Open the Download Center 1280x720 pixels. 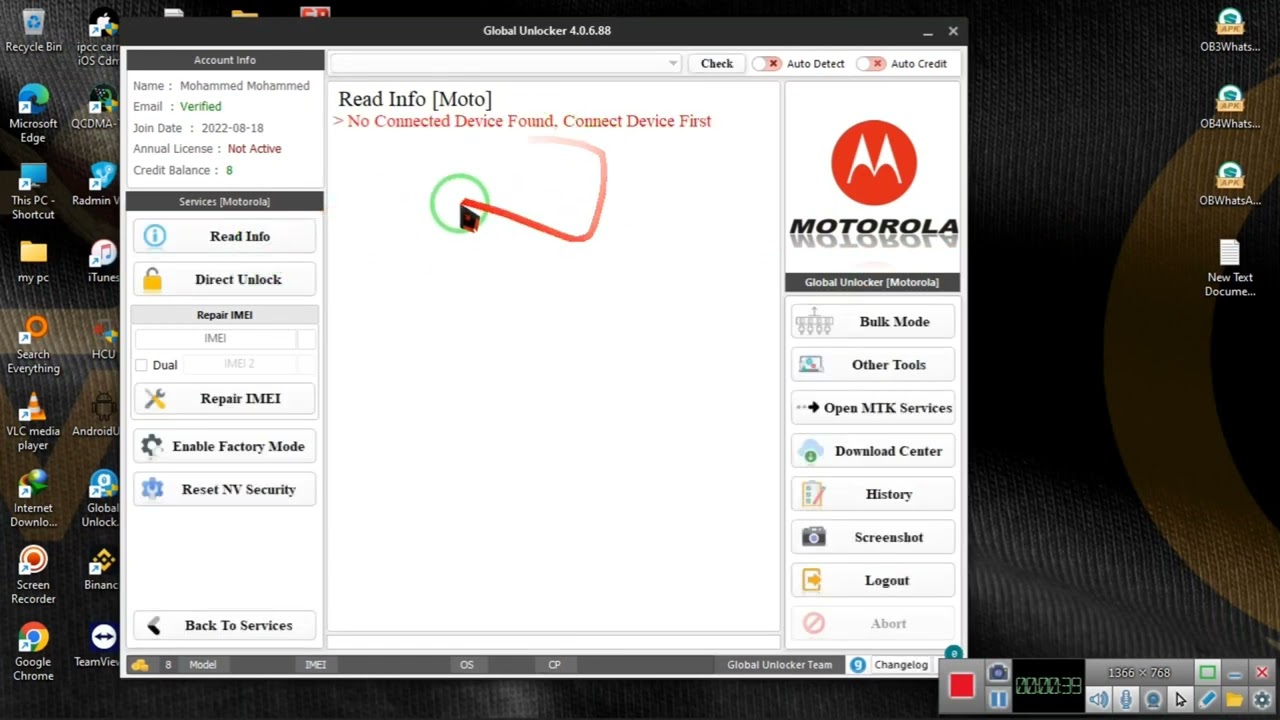(873, 451)
